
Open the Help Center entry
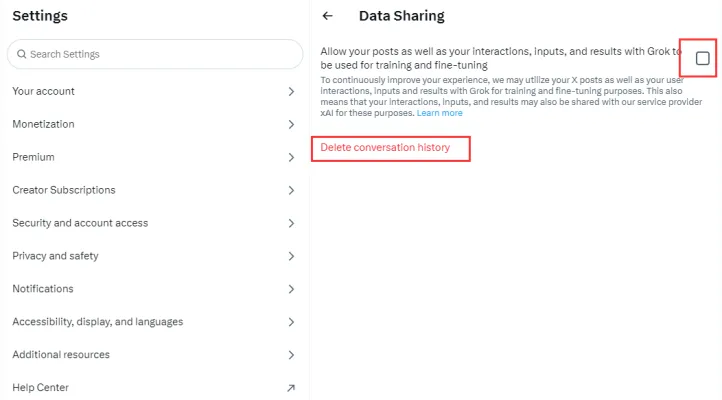40,388
